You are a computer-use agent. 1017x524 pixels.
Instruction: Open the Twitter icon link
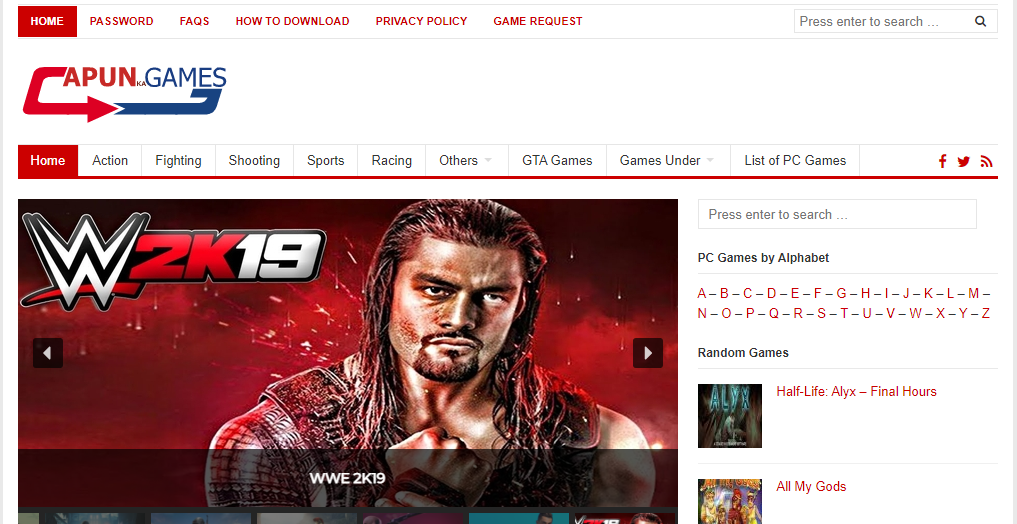click(964, 161)
